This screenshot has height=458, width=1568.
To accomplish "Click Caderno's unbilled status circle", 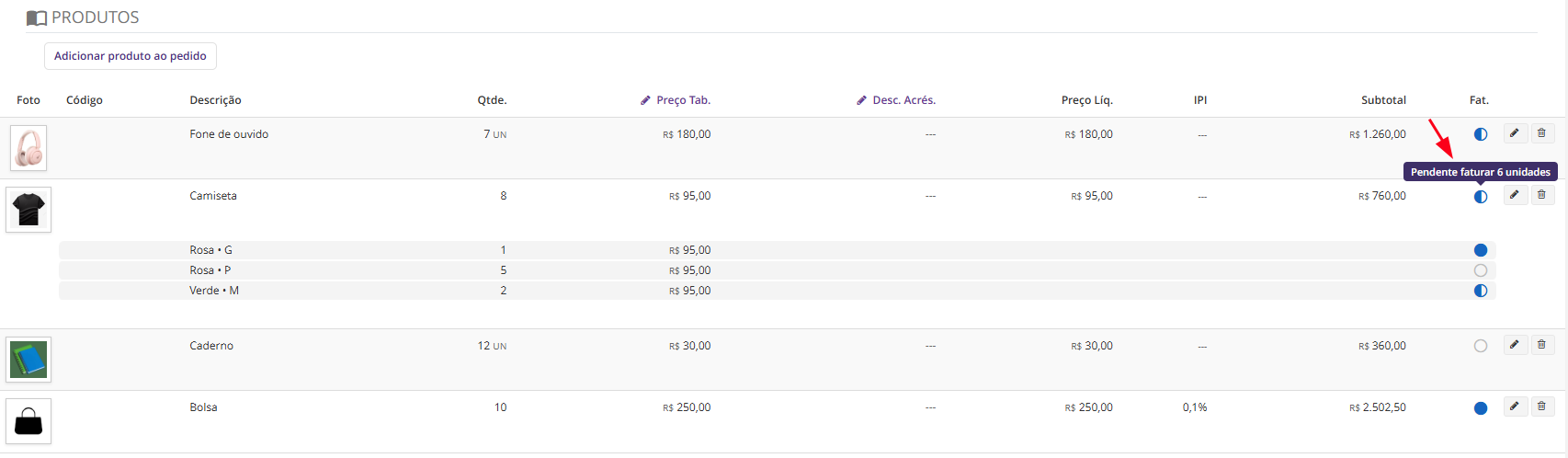I will tap(1481, 346).
